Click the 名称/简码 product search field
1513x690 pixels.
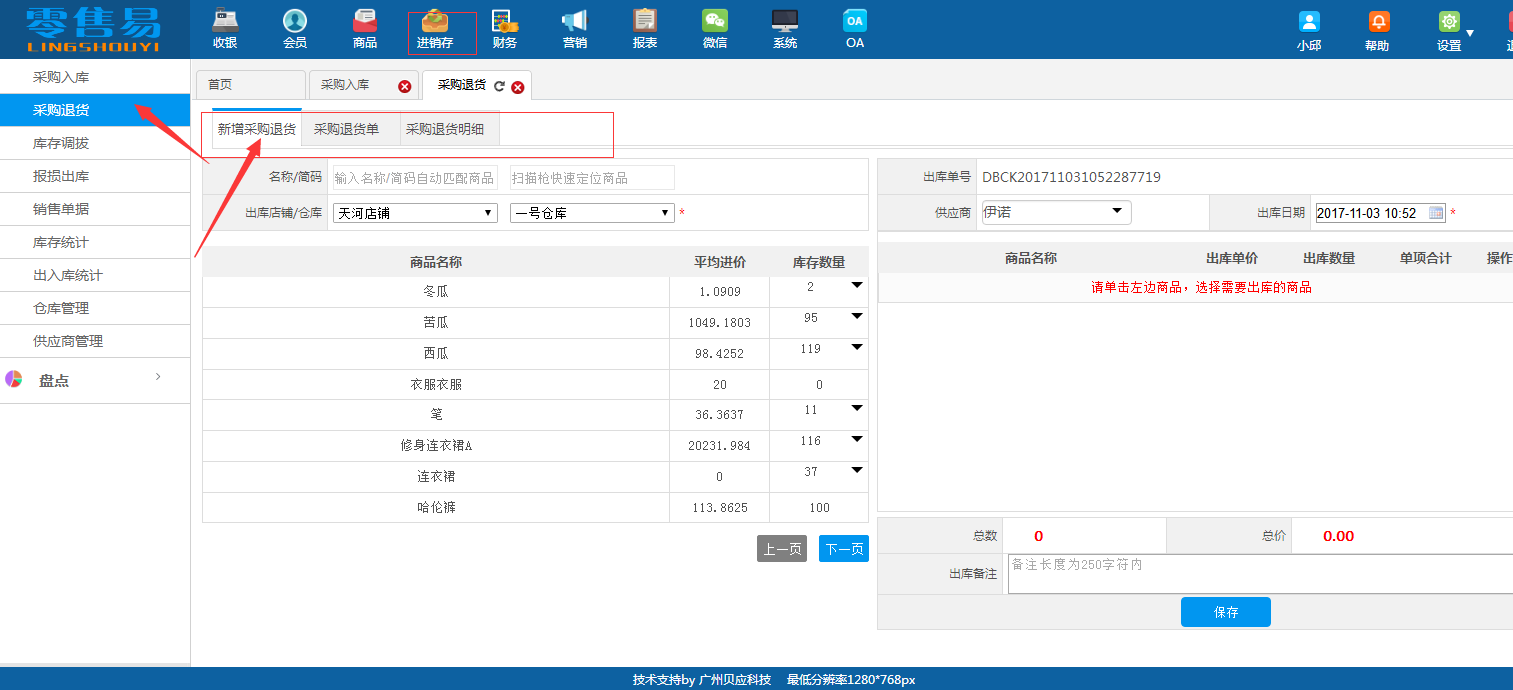[x=414, y=178]
